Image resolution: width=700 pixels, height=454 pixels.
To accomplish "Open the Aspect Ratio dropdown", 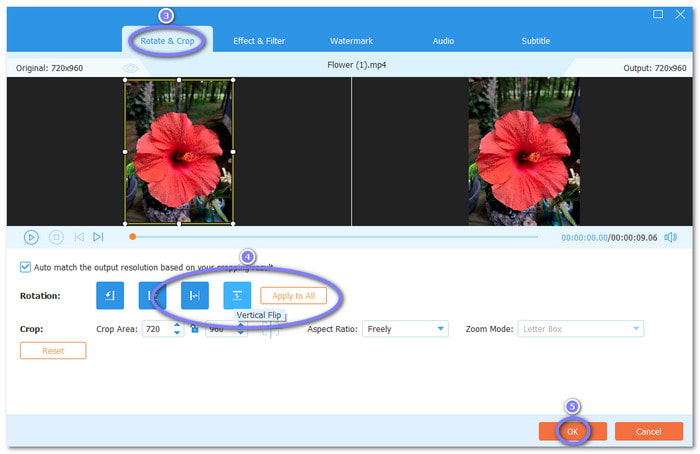I will [x=405, y=329].
